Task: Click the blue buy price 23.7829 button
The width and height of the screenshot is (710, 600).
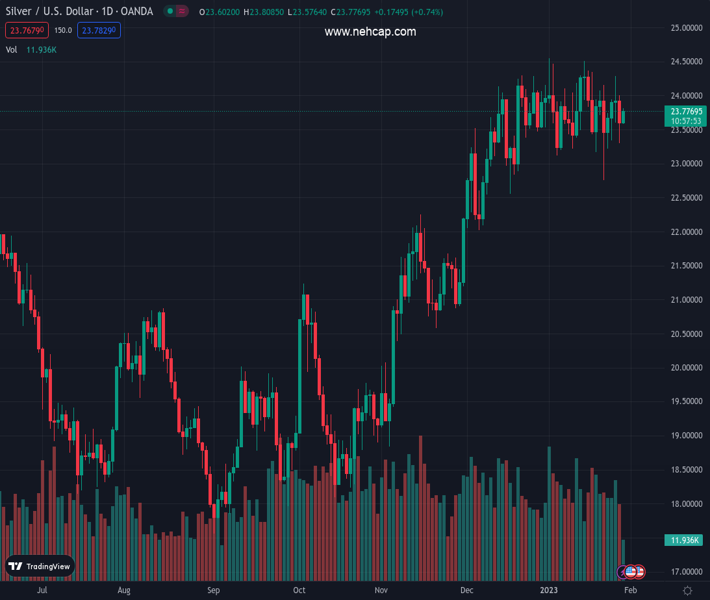Action: coord(100,31)
